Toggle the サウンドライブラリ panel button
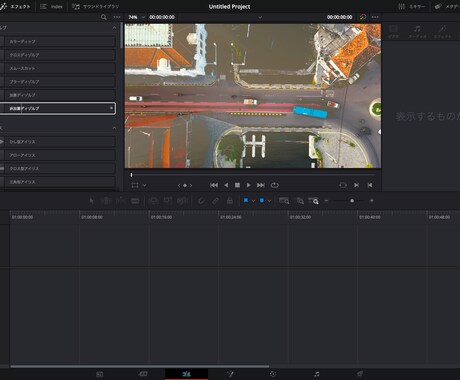The image size is (460, 380). pyautogui.click(x=95, y=6)
